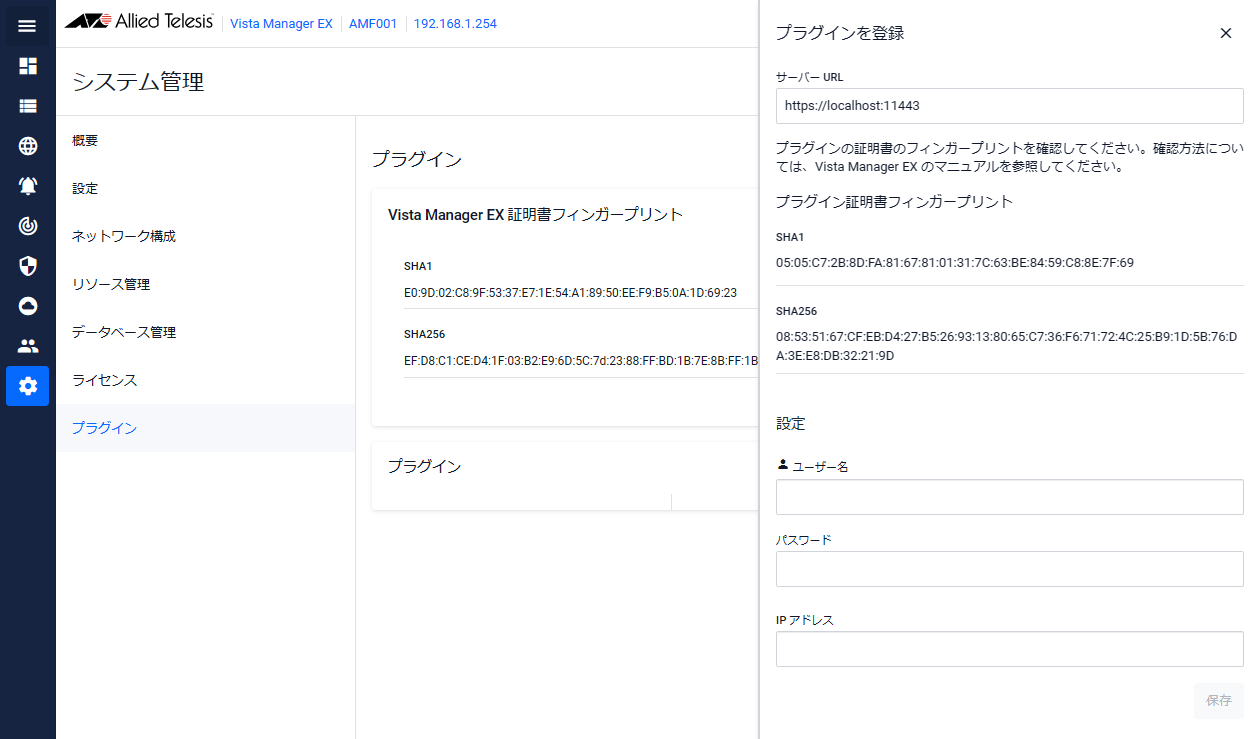
Task: Select 概要 in the system menu
Action: pyautogui.click(x=85, y=141)
